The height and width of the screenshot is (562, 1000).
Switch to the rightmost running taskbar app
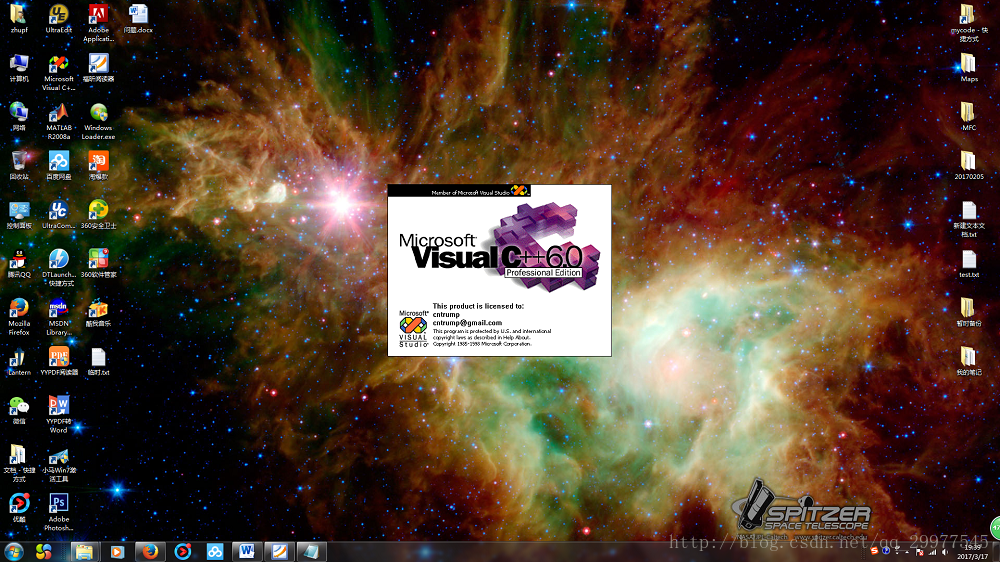click(x=311, y=551)
